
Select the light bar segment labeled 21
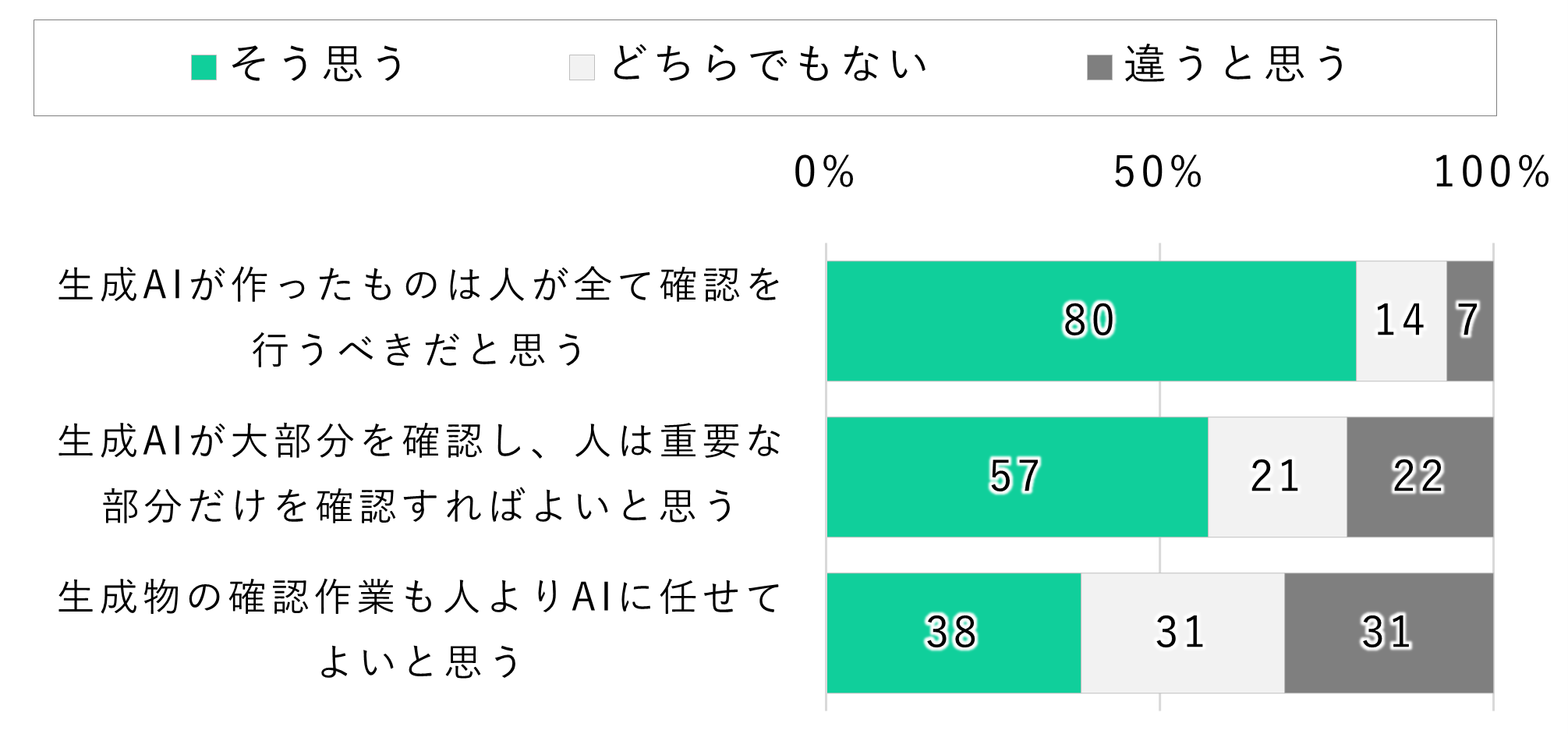(x=1276, y=477)
